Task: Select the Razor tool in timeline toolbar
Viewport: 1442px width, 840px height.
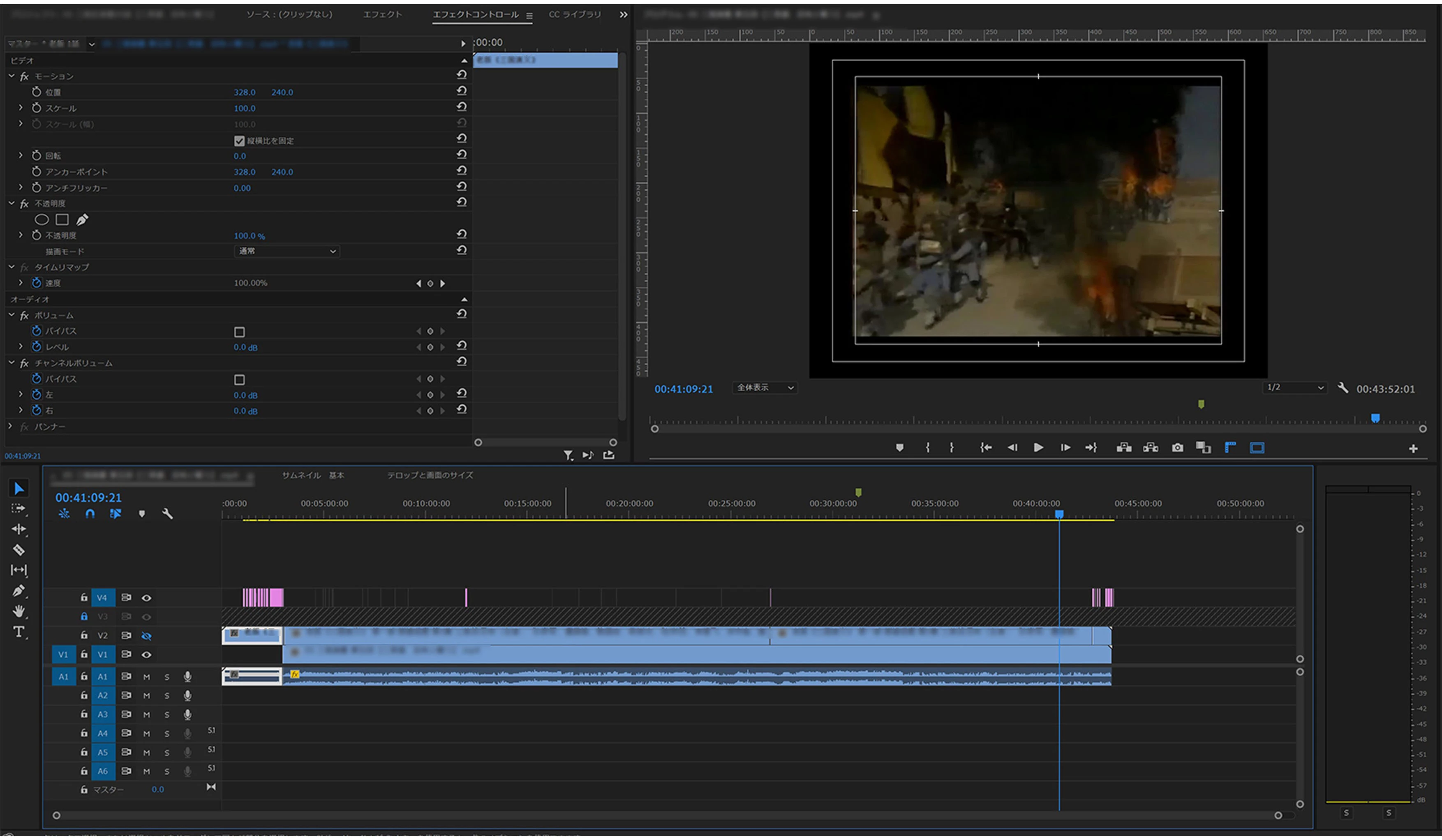Action: [x=18, y=550]
